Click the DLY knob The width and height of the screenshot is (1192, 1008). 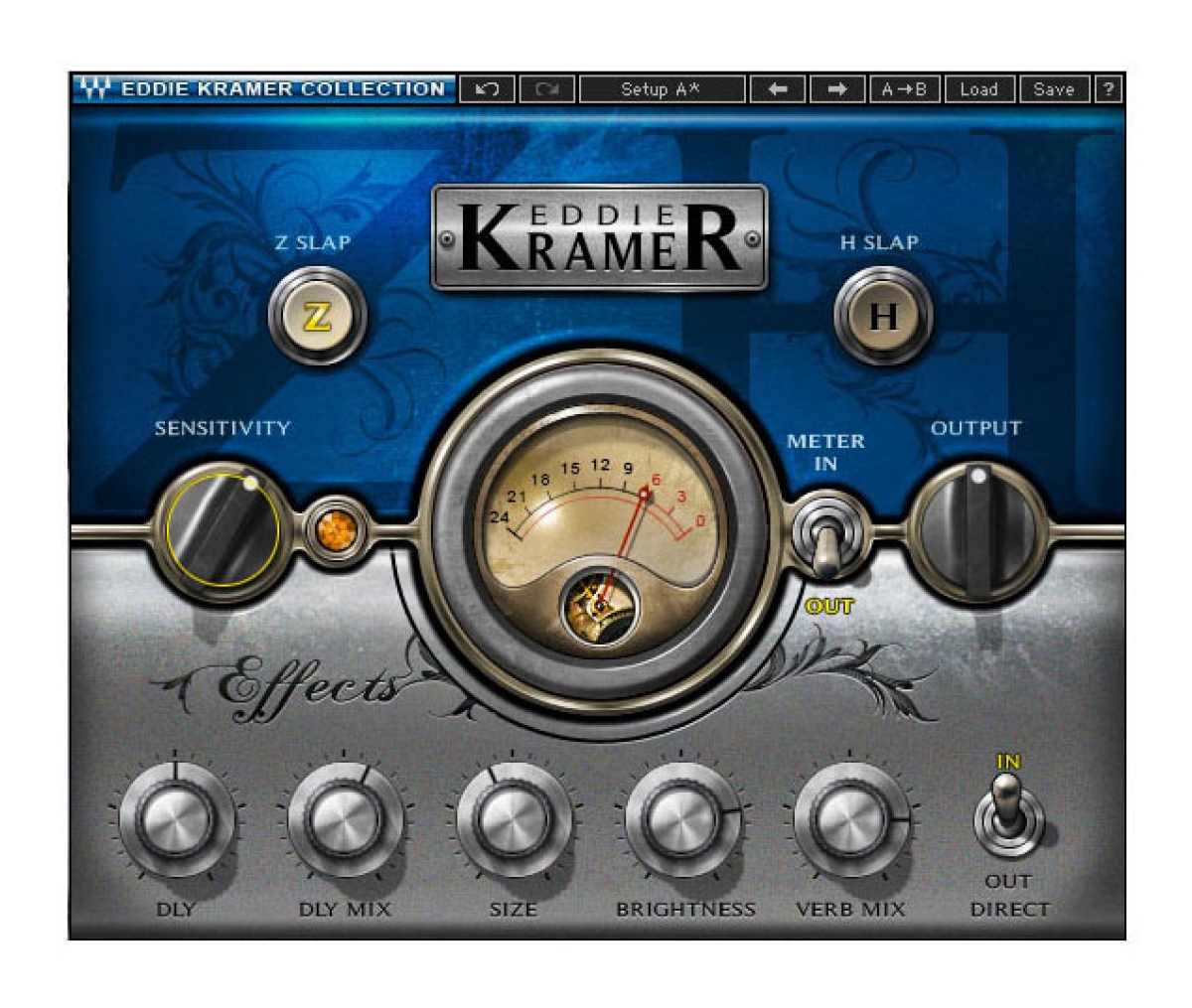click(176, 820)
